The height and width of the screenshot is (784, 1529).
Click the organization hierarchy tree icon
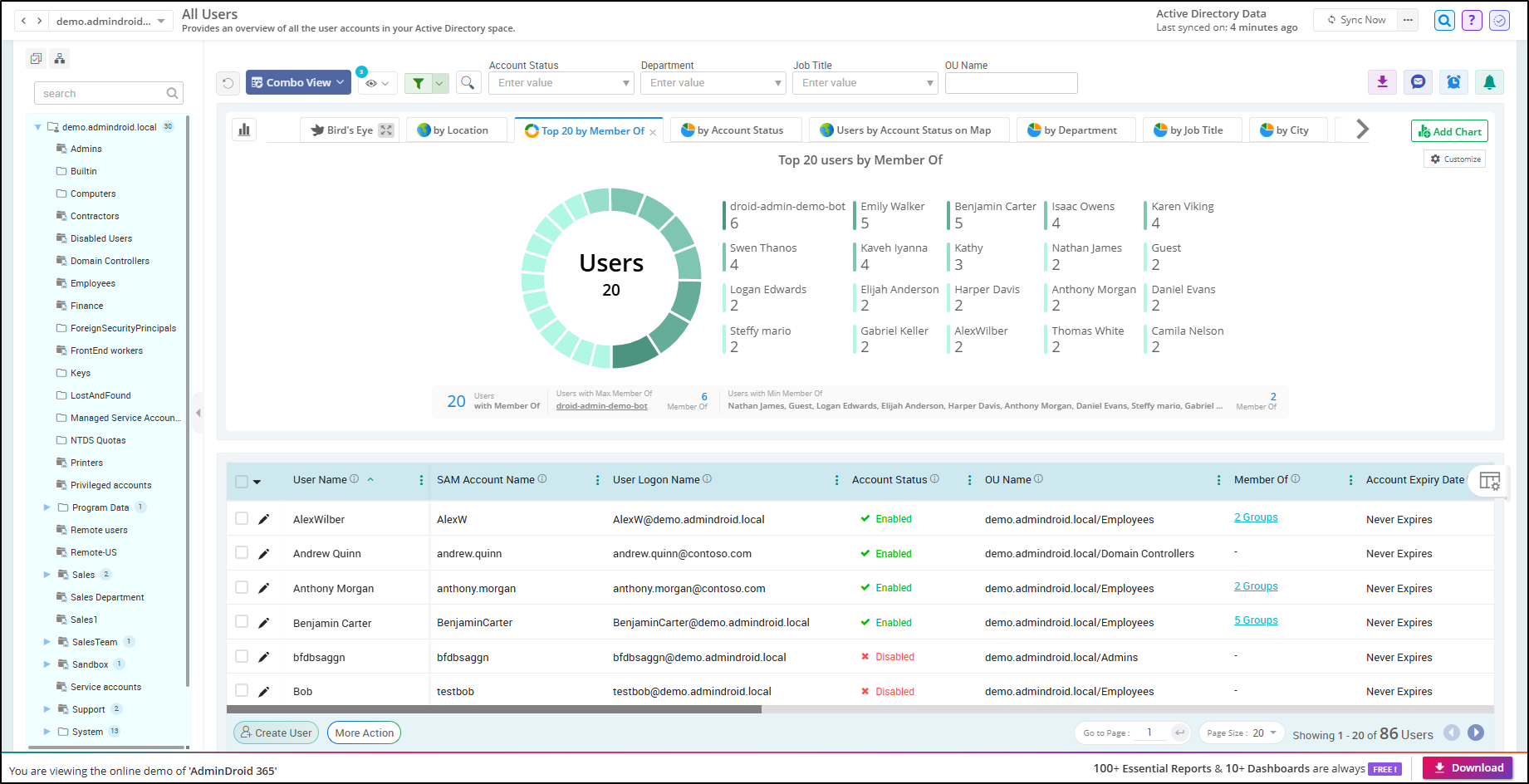[x=59, y=58]
